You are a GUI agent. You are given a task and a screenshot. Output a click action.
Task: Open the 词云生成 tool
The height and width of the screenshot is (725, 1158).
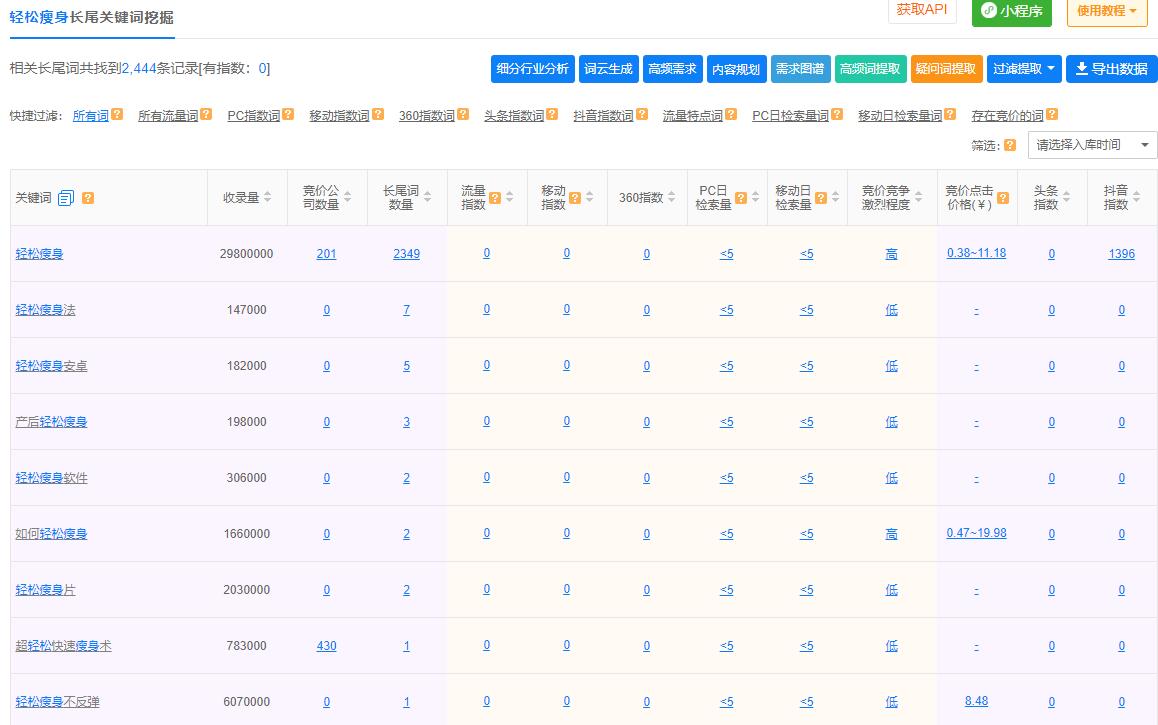pos(608,69)
